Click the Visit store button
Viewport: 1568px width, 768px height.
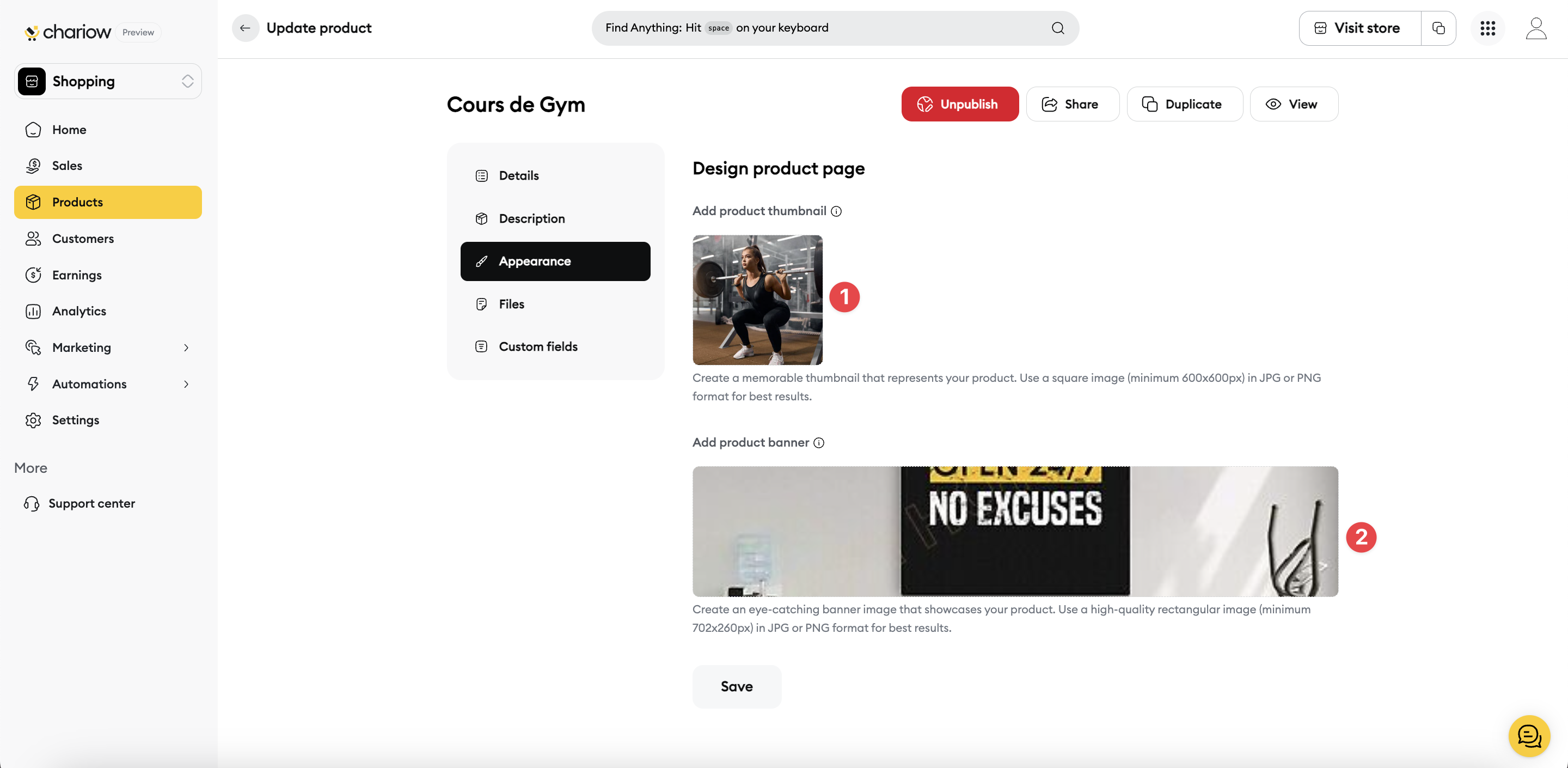(x=1360, y=28)
